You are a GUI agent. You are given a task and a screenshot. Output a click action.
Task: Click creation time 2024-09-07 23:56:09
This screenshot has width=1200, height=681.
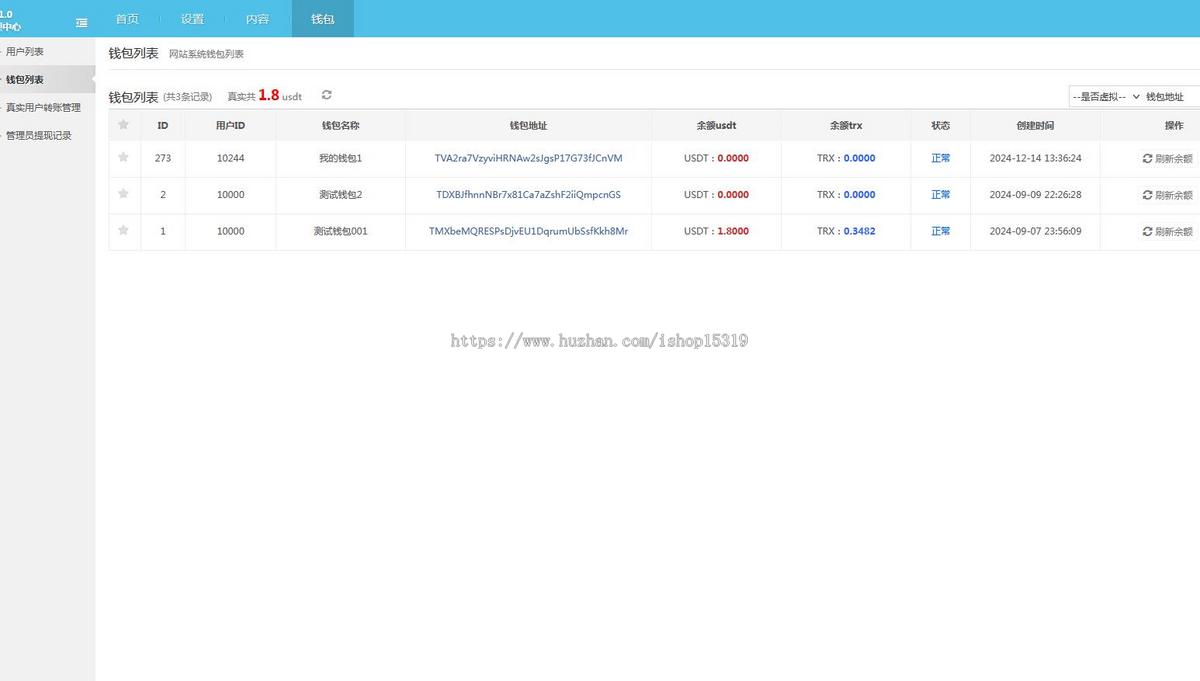1035,231
